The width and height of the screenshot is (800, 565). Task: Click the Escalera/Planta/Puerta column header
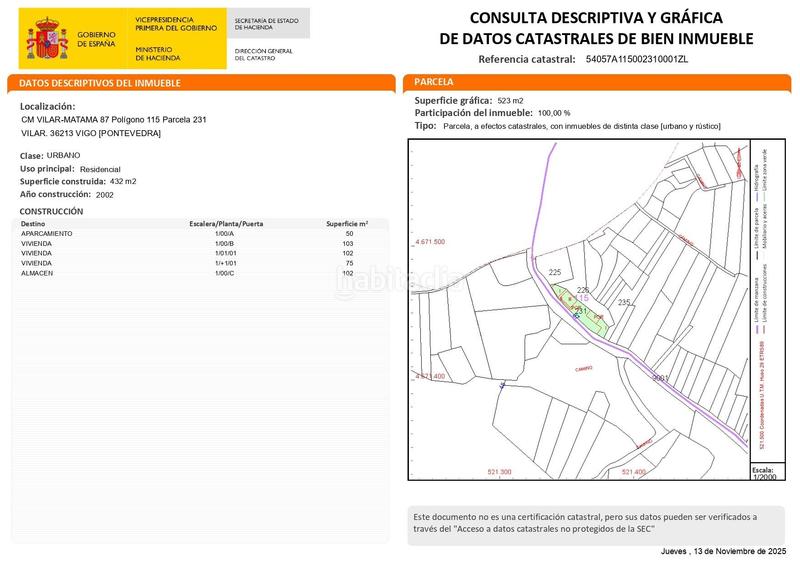click(x=226, y=224)
